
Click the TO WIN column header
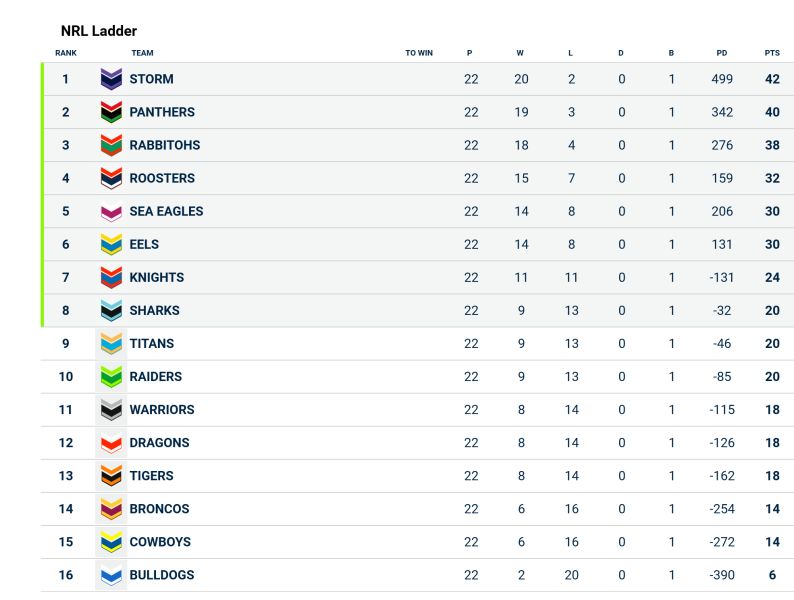pyautogui.click(x=419, y=53)
